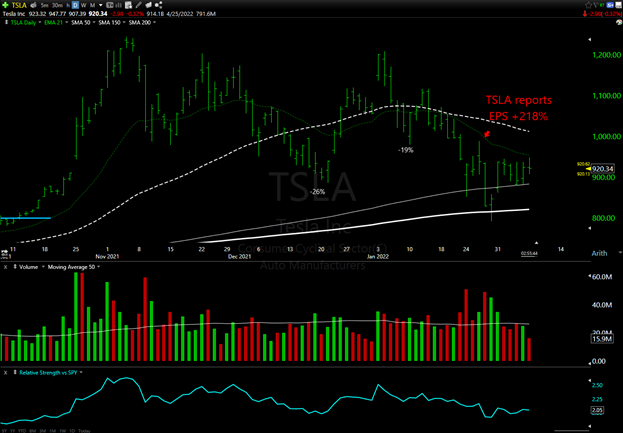Click the red down-arrow price change indicator
623x433 pixels.
585,14
